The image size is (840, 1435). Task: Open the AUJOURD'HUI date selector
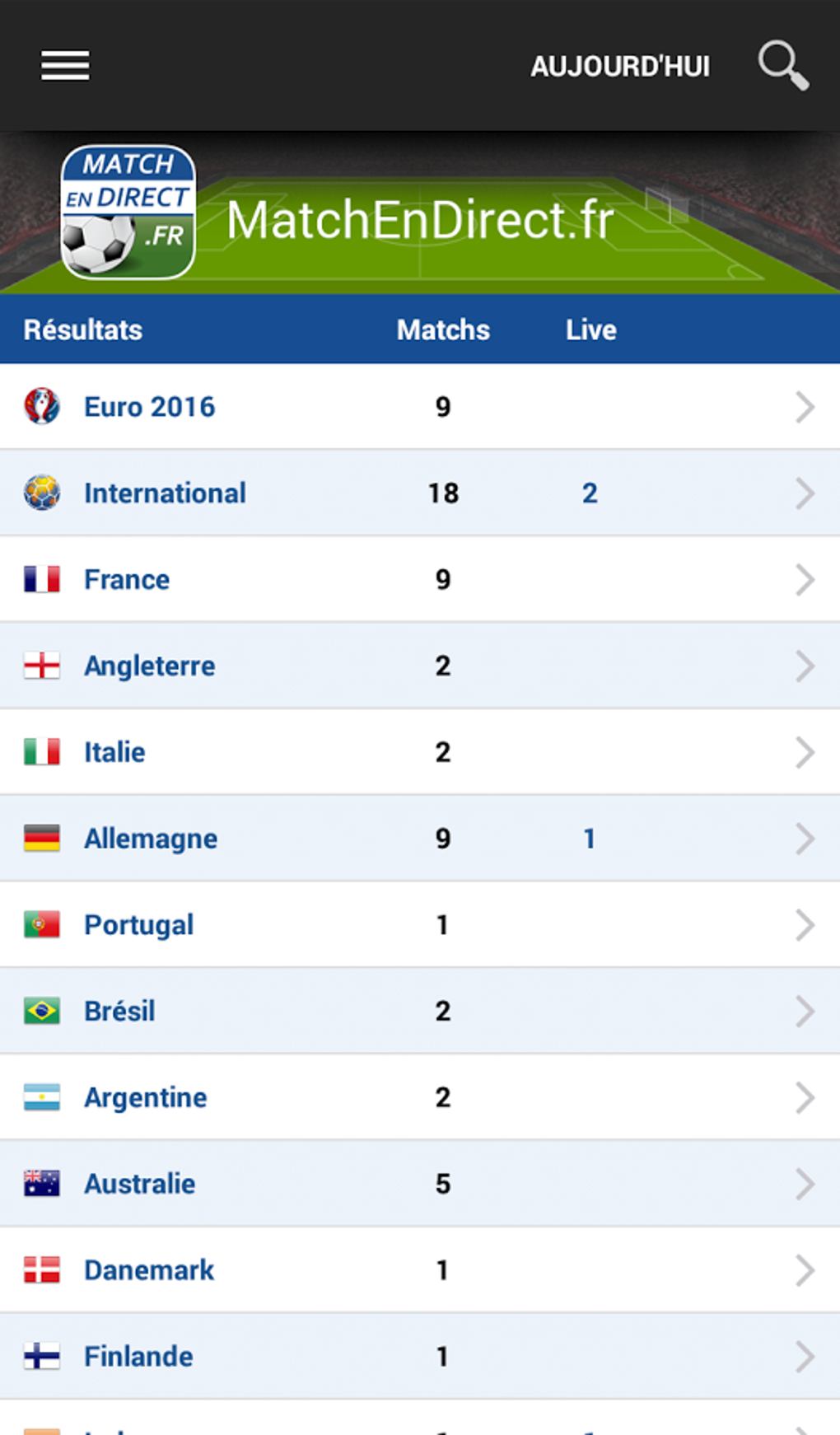click(x=619, y=66)
